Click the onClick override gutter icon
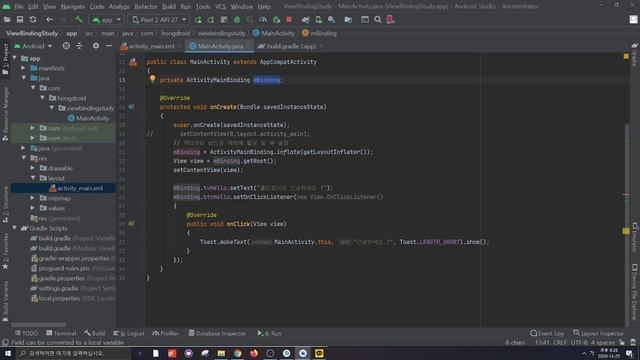The image size is (640, 360). coord(131,224)
